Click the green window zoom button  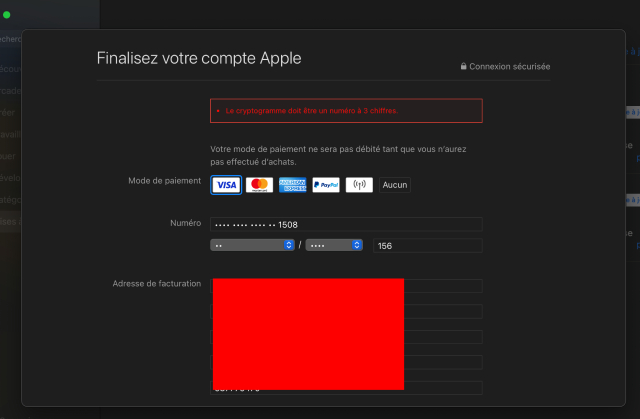tap(7, 15)
